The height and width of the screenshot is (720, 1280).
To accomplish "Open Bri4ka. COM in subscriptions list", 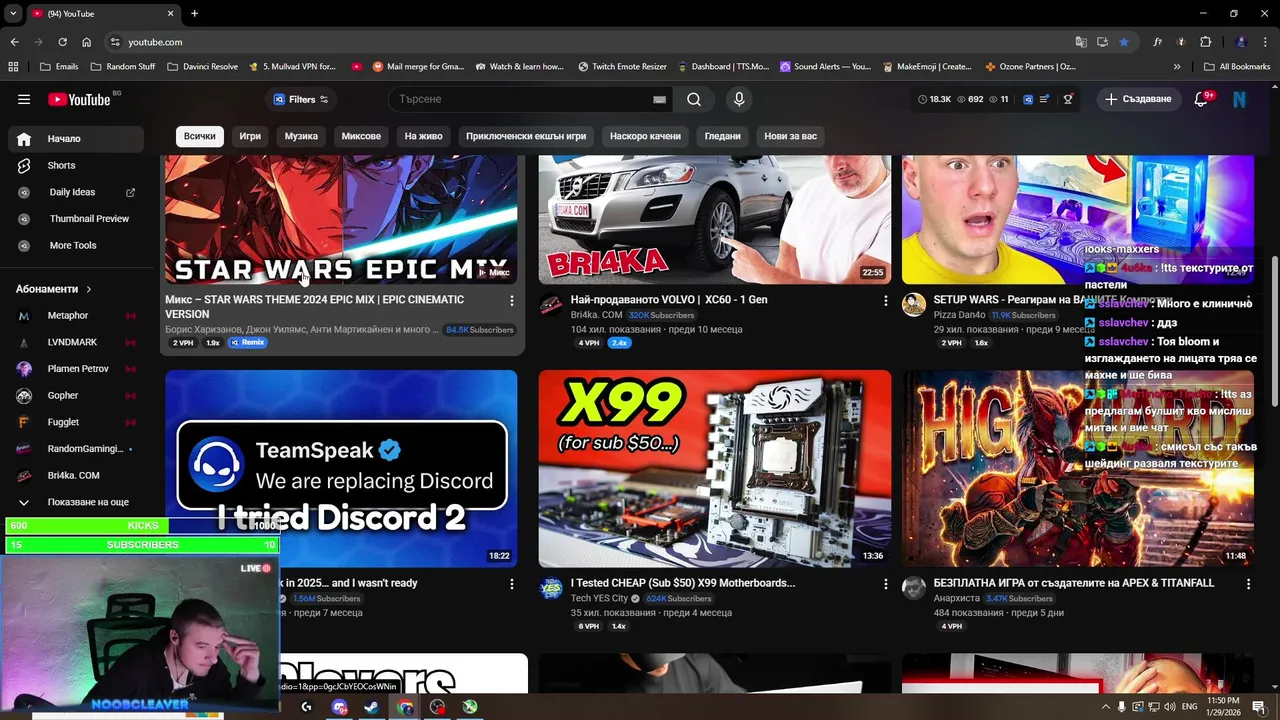I will [x=76, y=475].
